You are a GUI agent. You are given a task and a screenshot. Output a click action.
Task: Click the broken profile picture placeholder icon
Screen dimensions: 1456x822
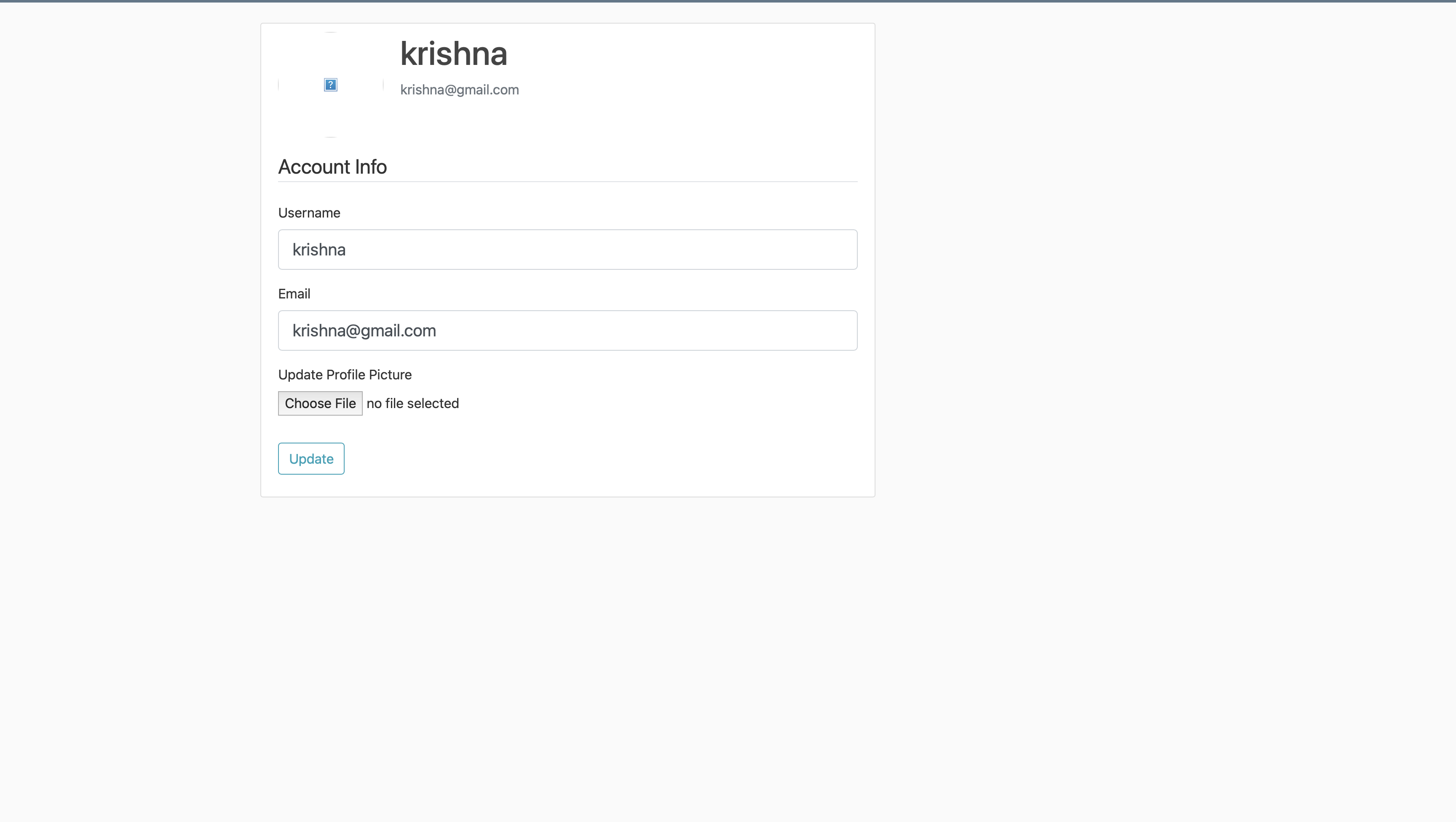pyautogui.click(x=331, y=85)
